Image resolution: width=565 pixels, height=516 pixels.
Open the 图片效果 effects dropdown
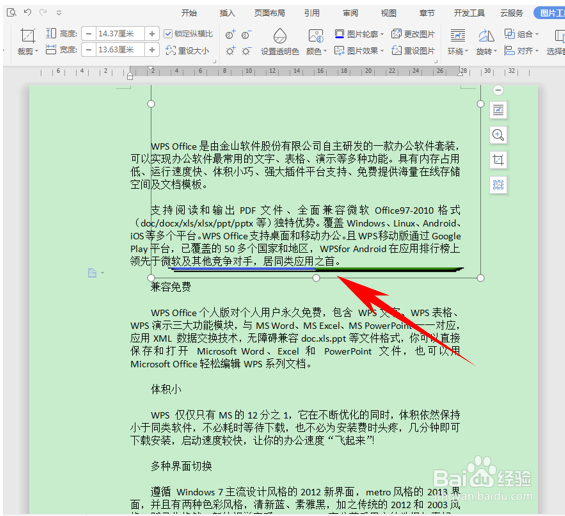click(x=359, y=50)
